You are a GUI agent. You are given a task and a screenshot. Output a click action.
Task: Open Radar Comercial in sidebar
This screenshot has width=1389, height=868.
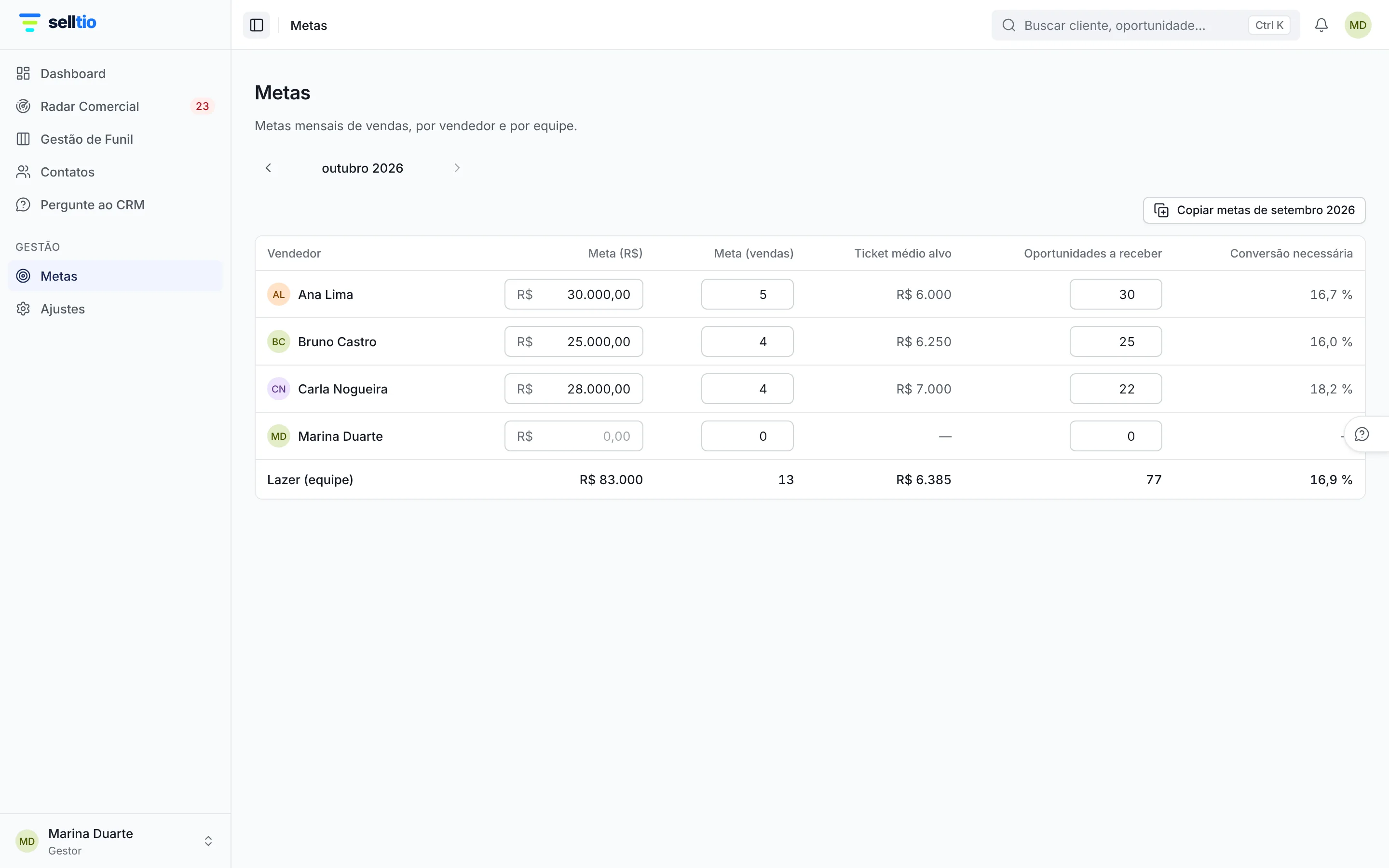115,106
